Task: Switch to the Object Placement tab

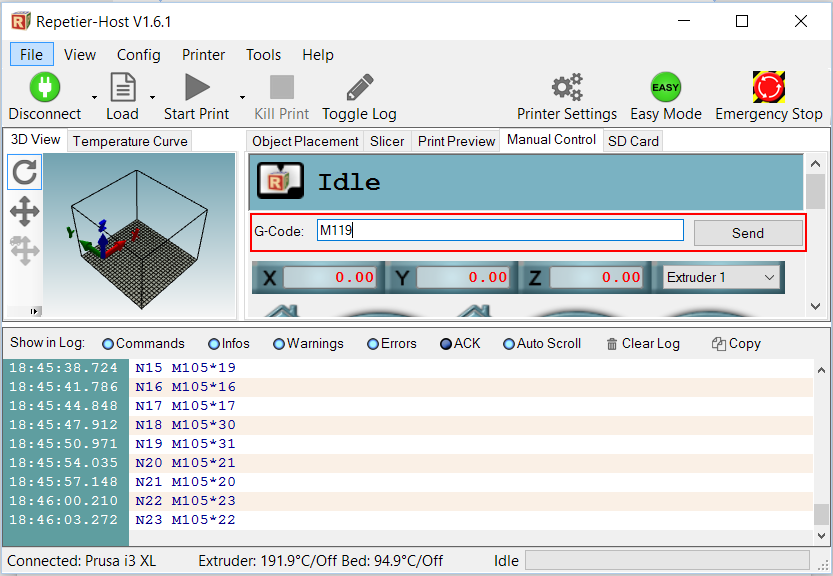Action: tap(305, 141)
